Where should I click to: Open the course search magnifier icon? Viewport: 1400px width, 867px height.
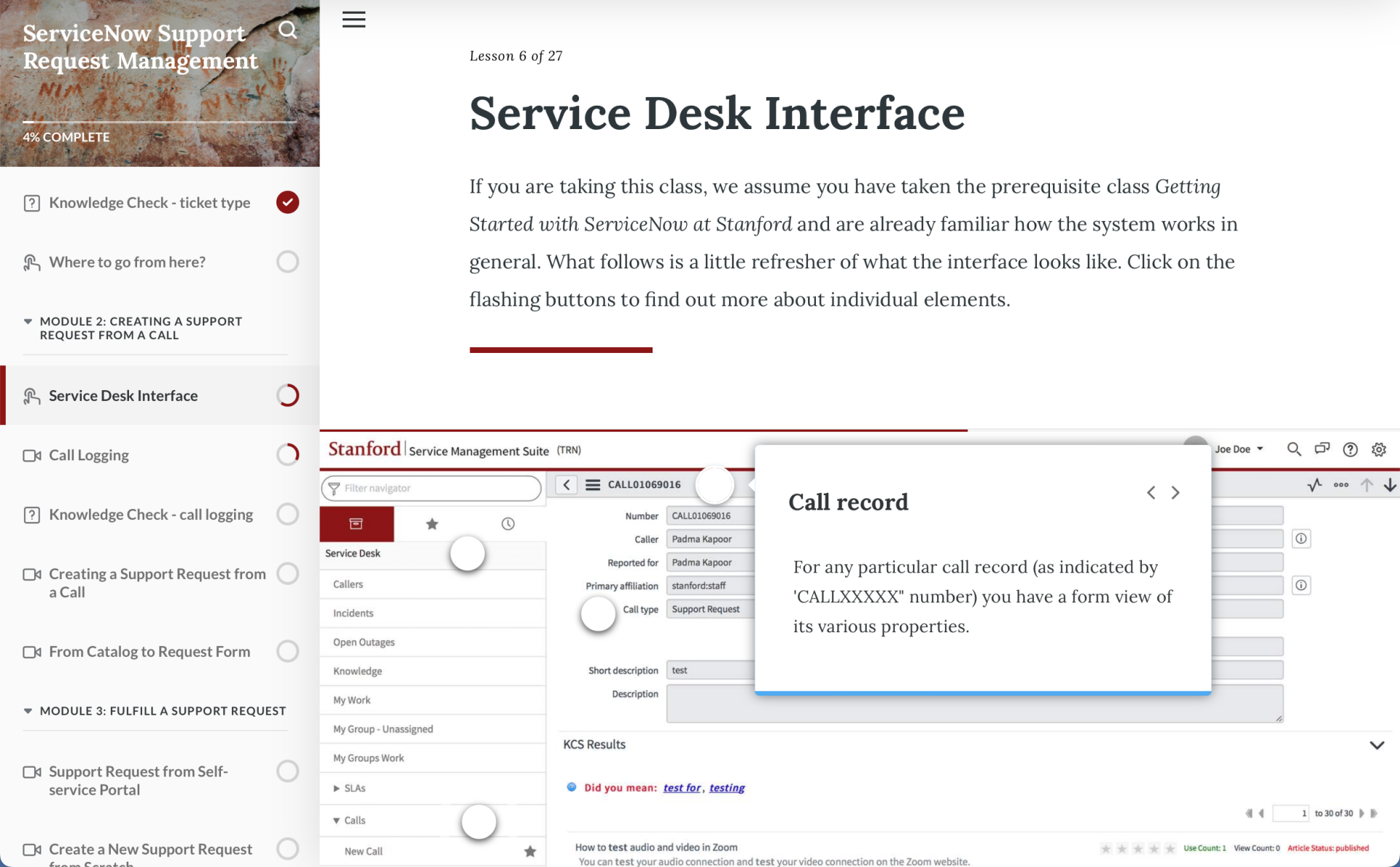click(287, 30)
